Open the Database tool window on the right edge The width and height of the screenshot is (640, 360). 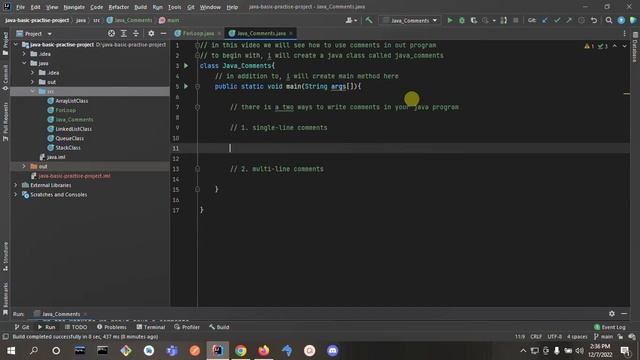[x=635, y=47]
